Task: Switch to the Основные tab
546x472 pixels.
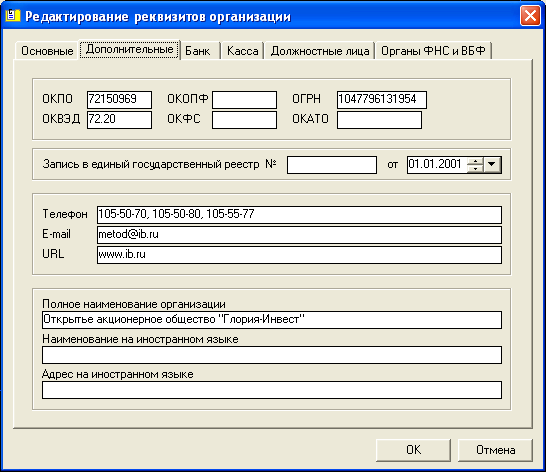Action: coord(47,51)
